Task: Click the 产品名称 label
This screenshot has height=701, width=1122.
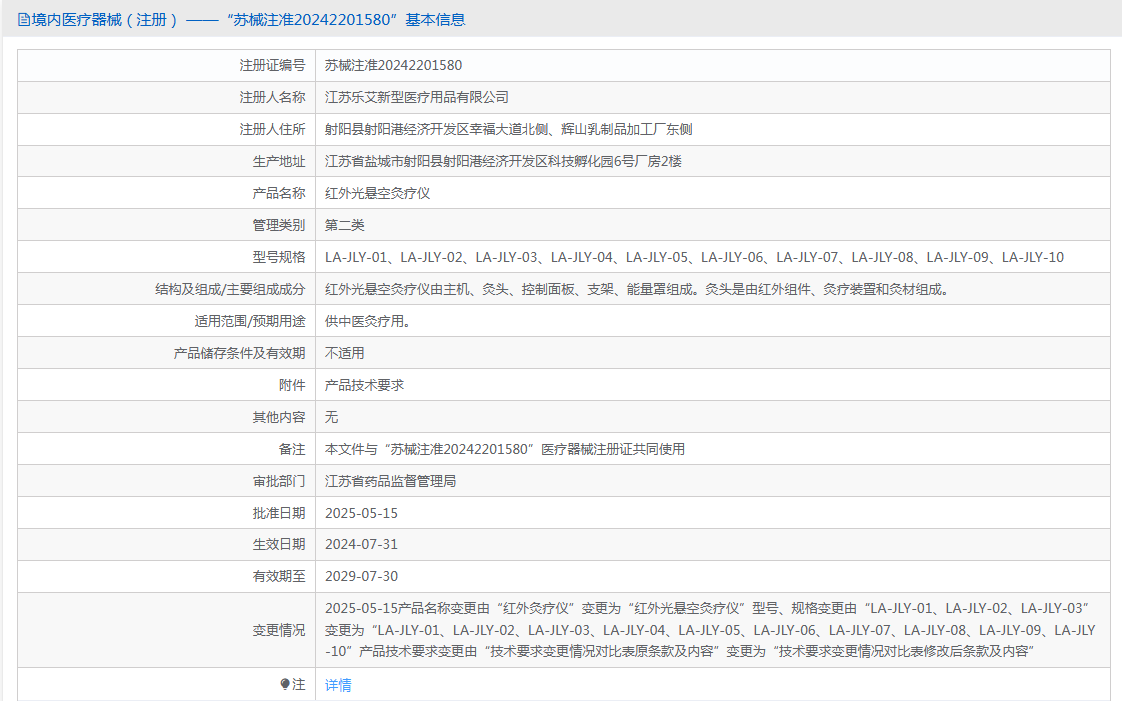Action: pos(278,193)
